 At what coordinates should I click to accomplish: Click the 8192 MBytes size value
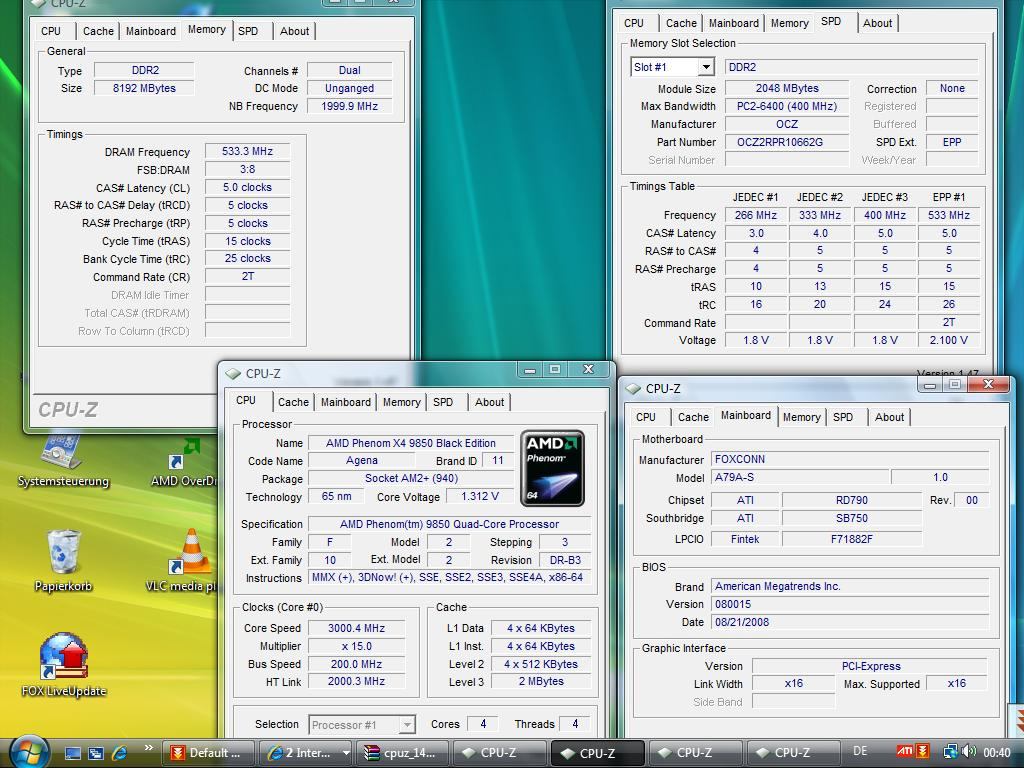click(144, 88)
